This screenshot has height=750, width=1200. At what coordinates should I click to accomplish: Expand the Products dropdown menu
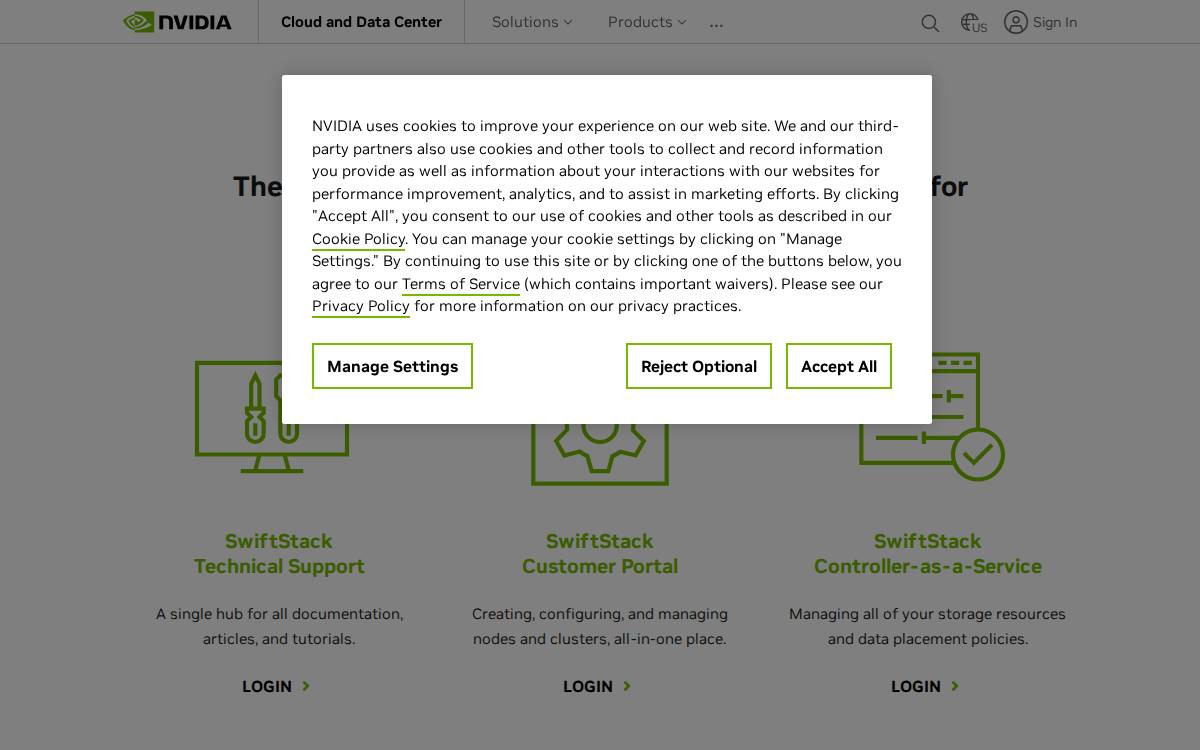tap(647, 22)
